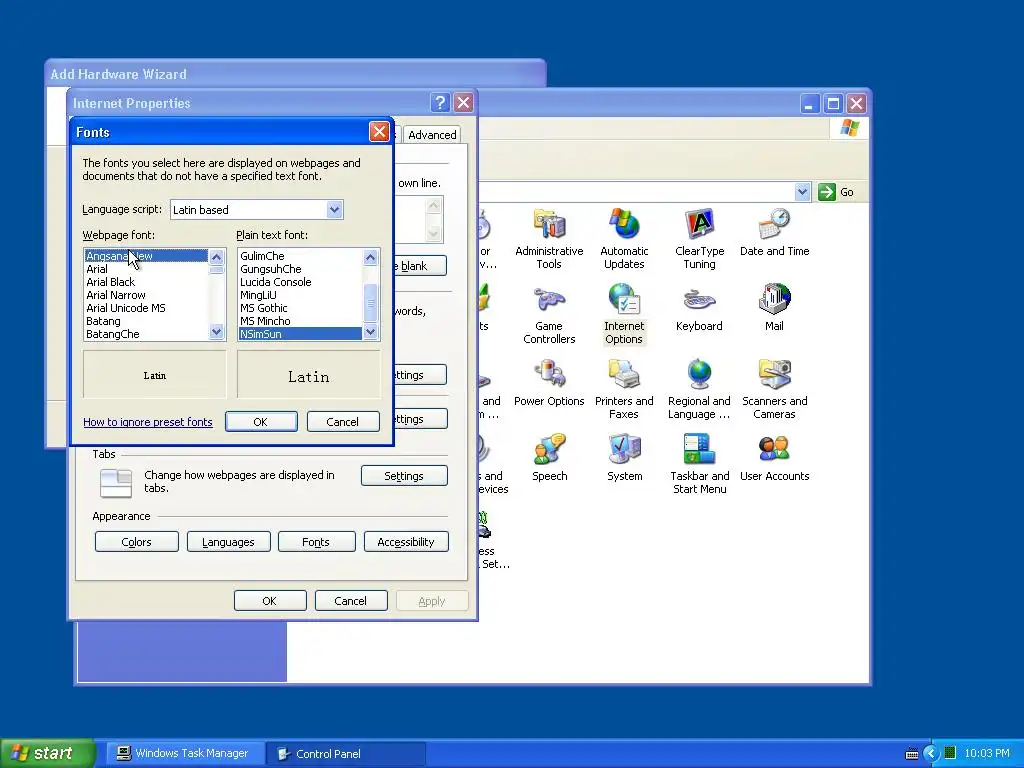Screen dimensions: 1024x768
Task: Click the keyboard tray icon
Action: click(912, 754)
